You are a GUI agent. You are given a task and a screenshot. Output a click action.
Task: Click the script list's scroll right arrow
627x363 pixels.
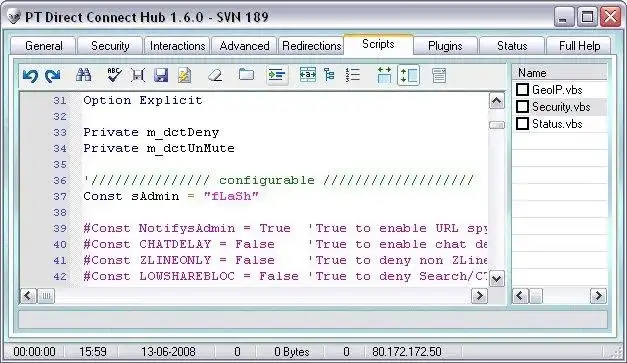coord(598,296)
